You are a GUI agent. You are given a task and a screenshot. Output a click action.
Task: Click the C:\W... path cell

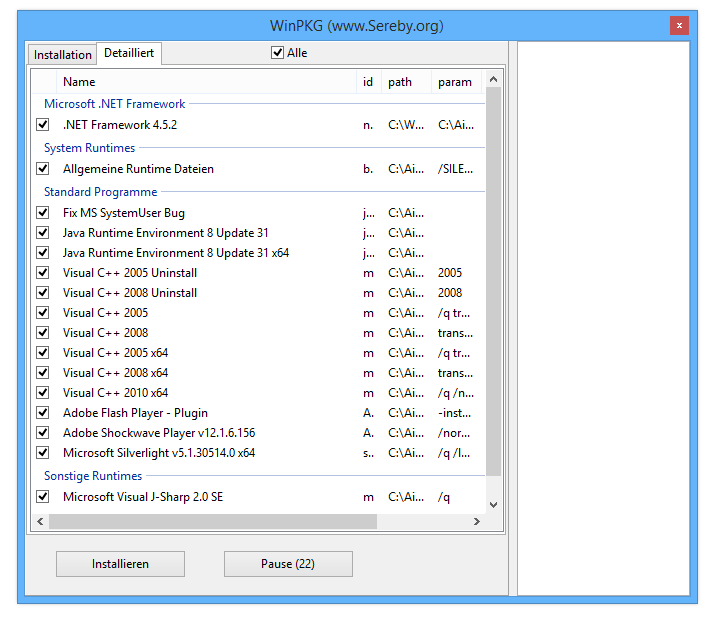[x=406, y=125]
